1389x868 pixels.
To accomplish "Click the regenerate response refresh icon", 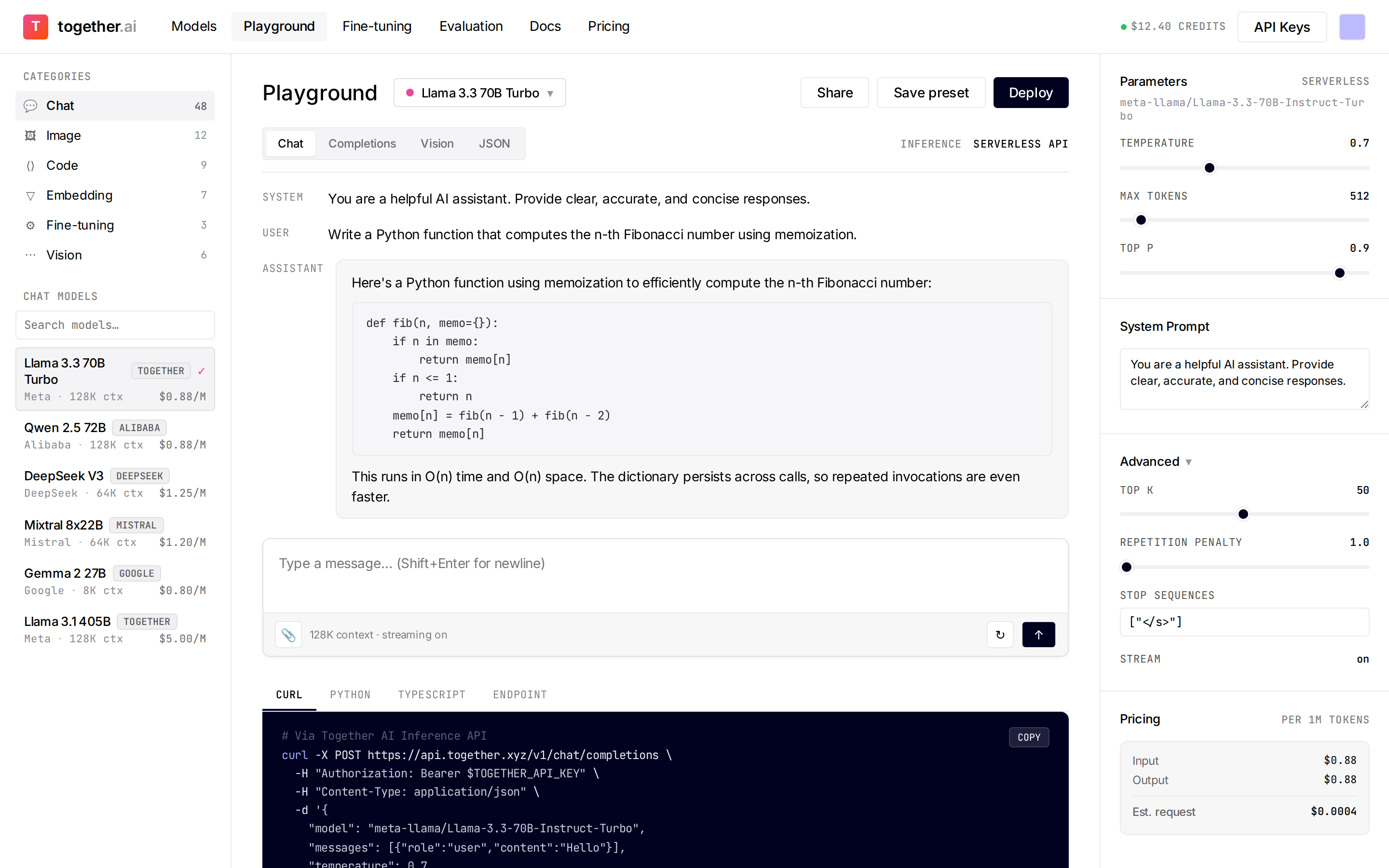I will click(x=1000, y=634).
